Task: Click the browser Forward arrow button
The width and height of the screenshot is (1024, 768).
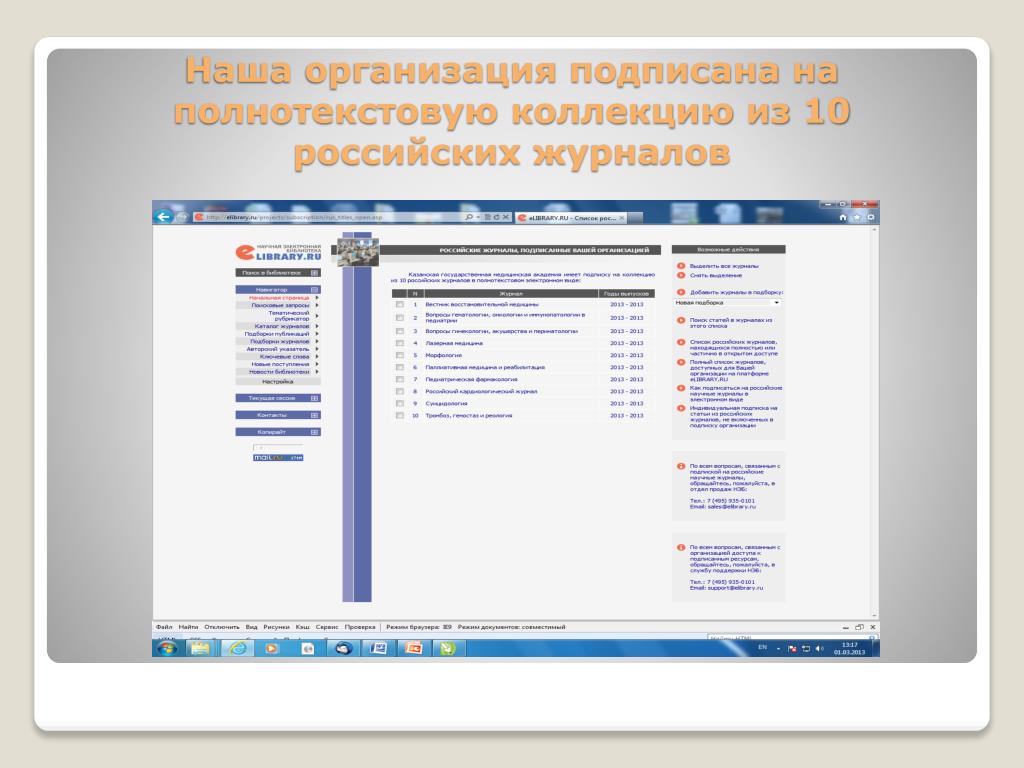Action: 182,217
